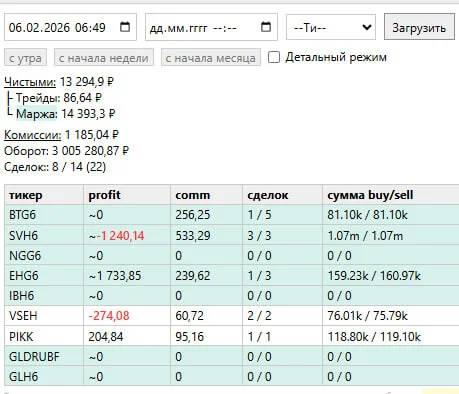Click the тикер column header
459x394 pixels.
44,195
